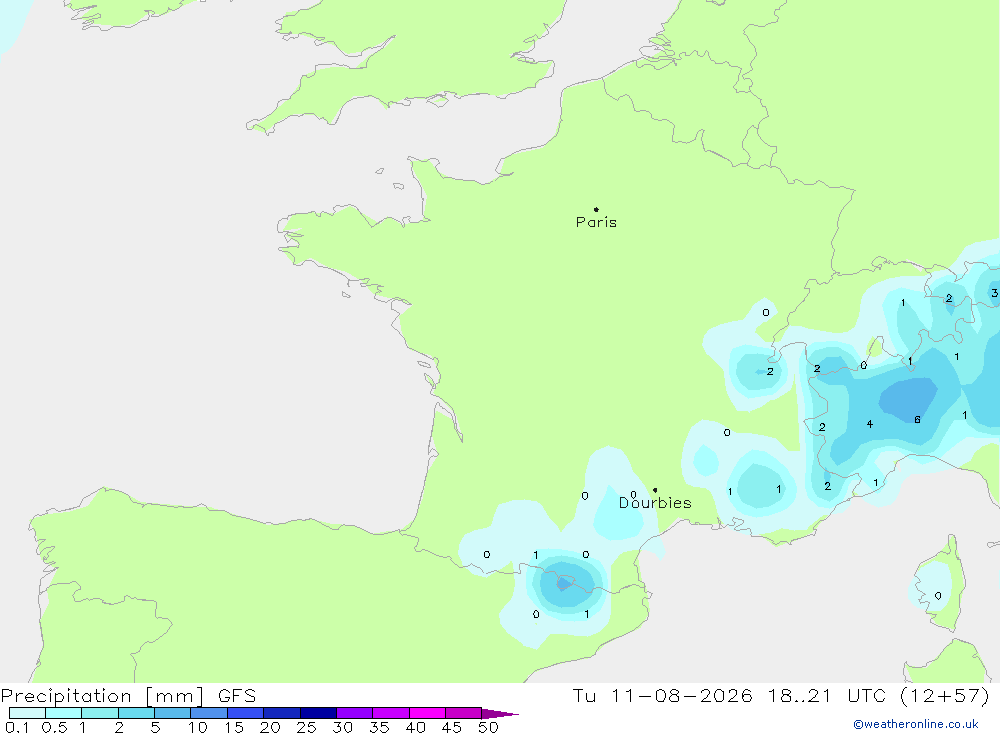Pick the 15–20 mm legend swatch
Viewport: 1000px width, 733px height.
[x=245, y=713]
